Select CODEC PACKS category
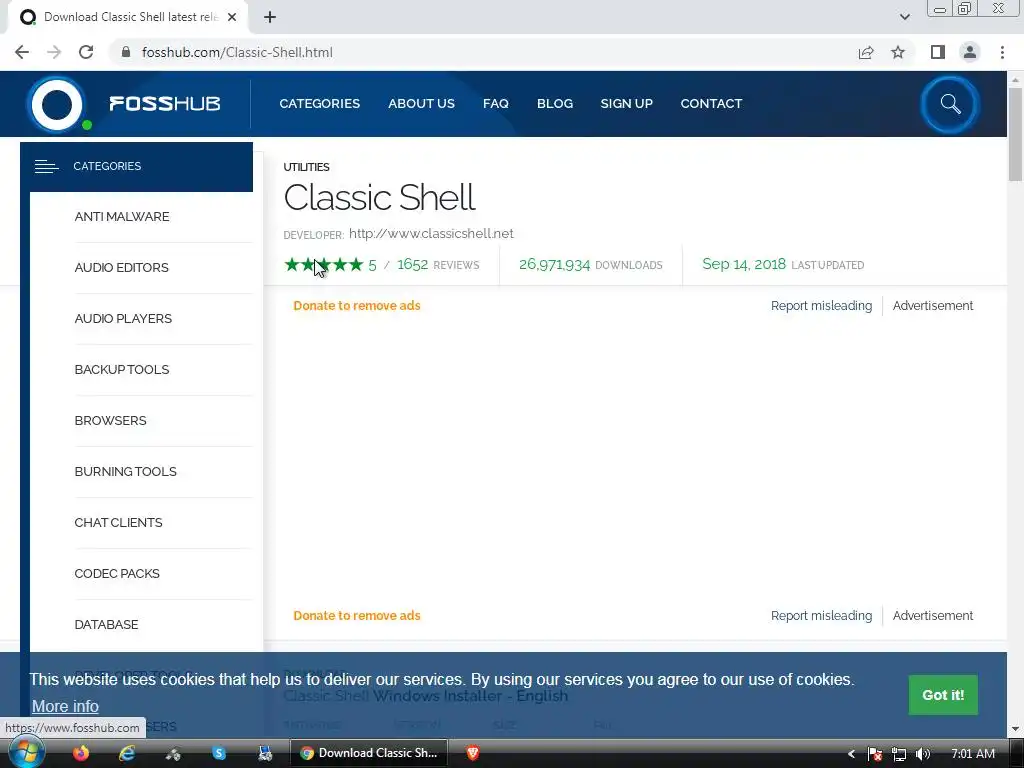The image size is (1024, 768). (117, 573)
